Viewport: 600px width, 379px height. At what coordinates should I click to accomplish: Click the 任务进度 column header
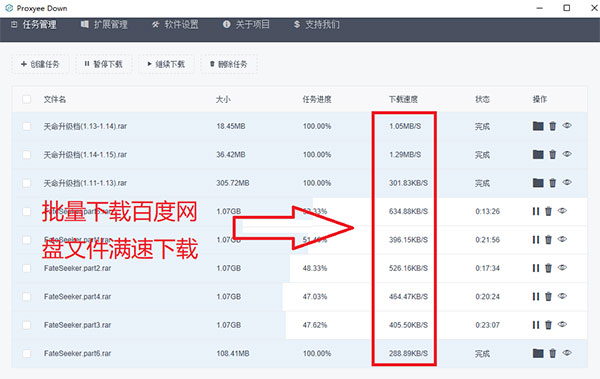pos(317,100)
